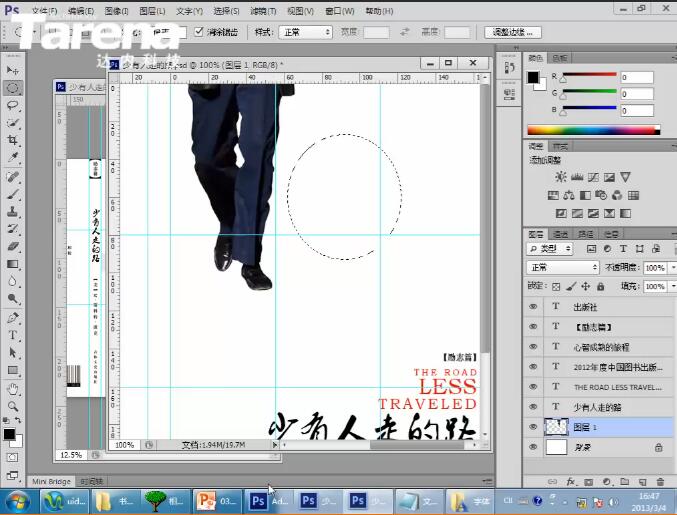Screen dimensions: 677x515
Task: Select the Hand tool
Action: [x=13, y=389]
